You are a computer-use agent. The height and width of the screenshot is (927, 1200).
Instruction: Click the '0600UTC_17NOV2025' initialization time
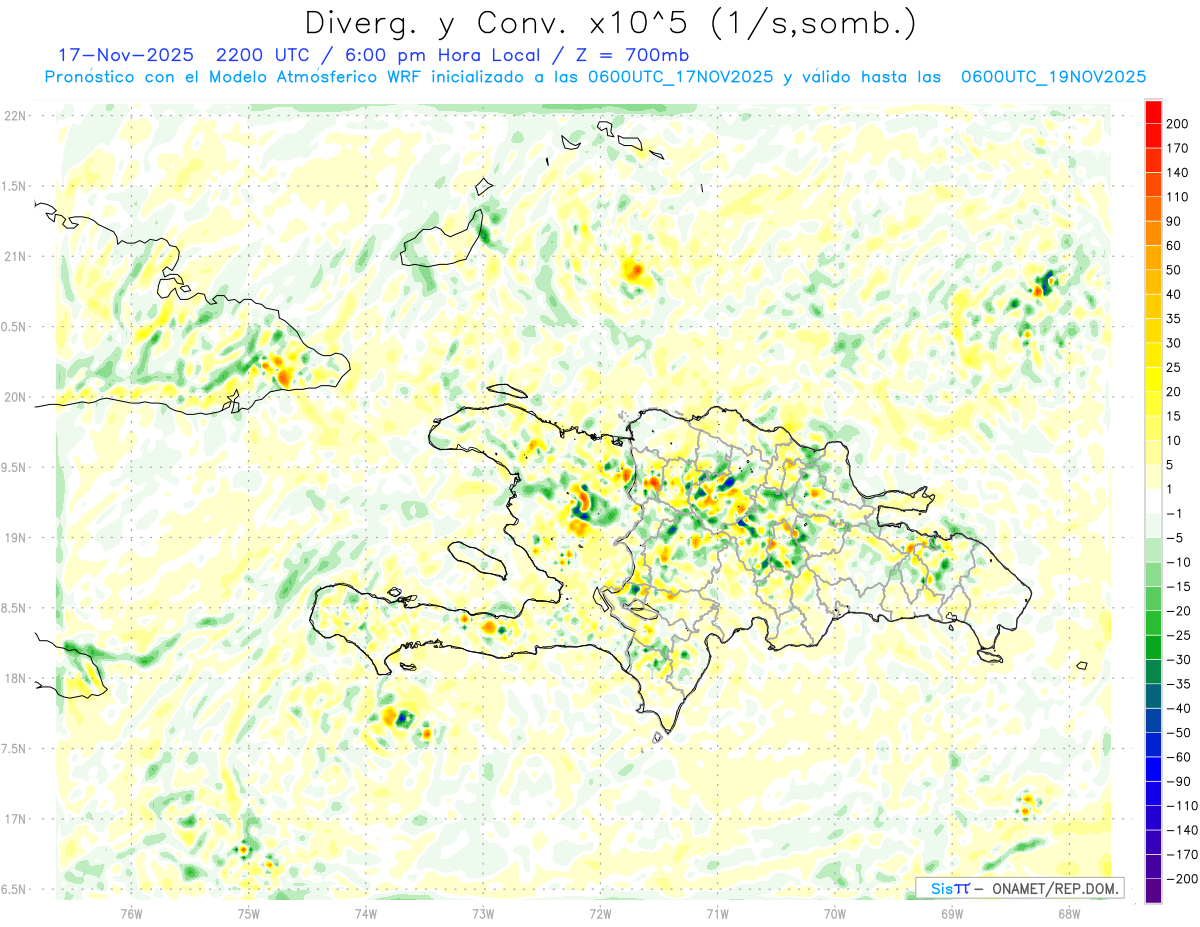pyautogui.click(x=680, y=77)
